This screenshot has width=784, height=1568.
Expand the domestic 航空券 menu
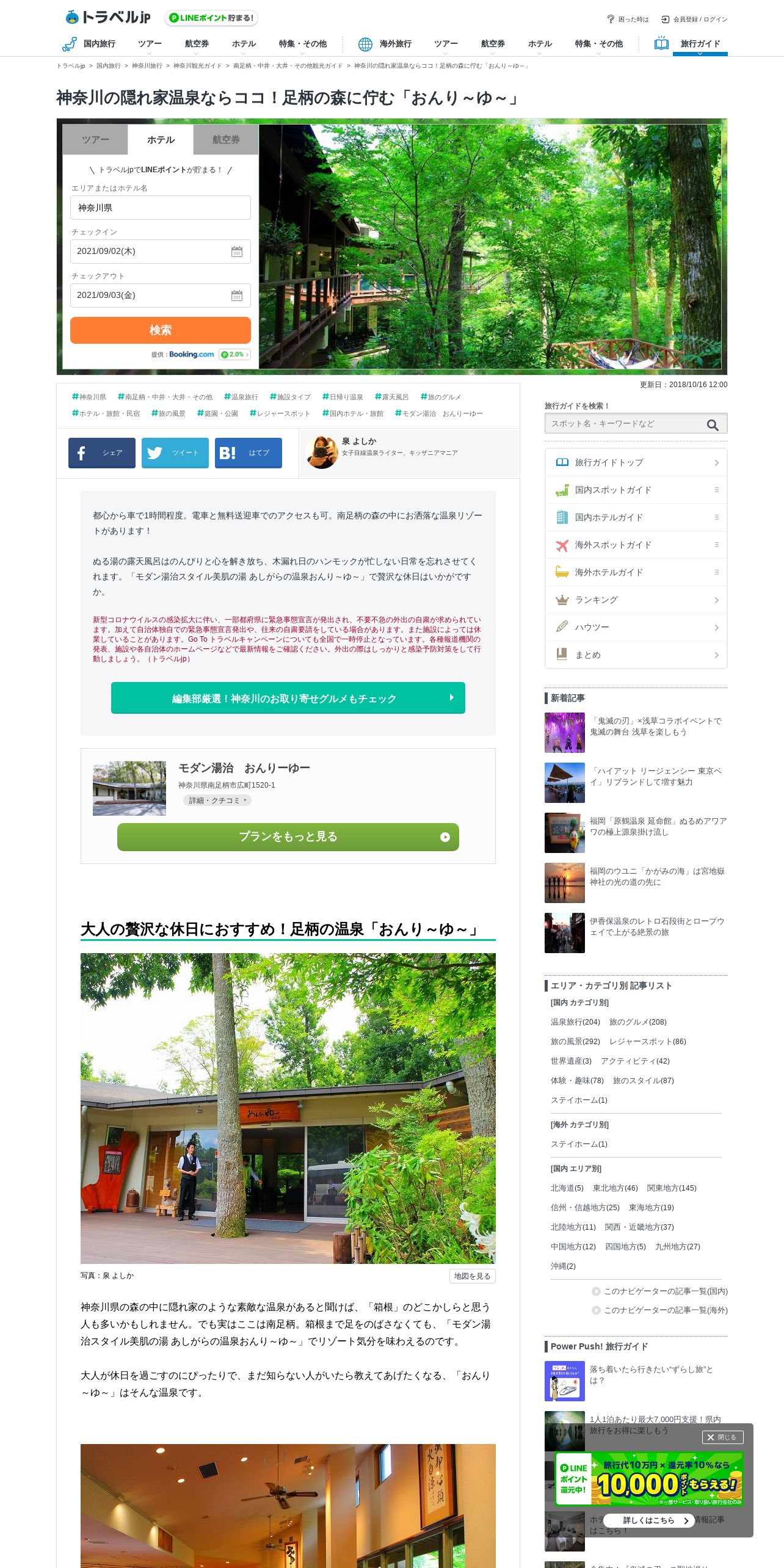197,45
